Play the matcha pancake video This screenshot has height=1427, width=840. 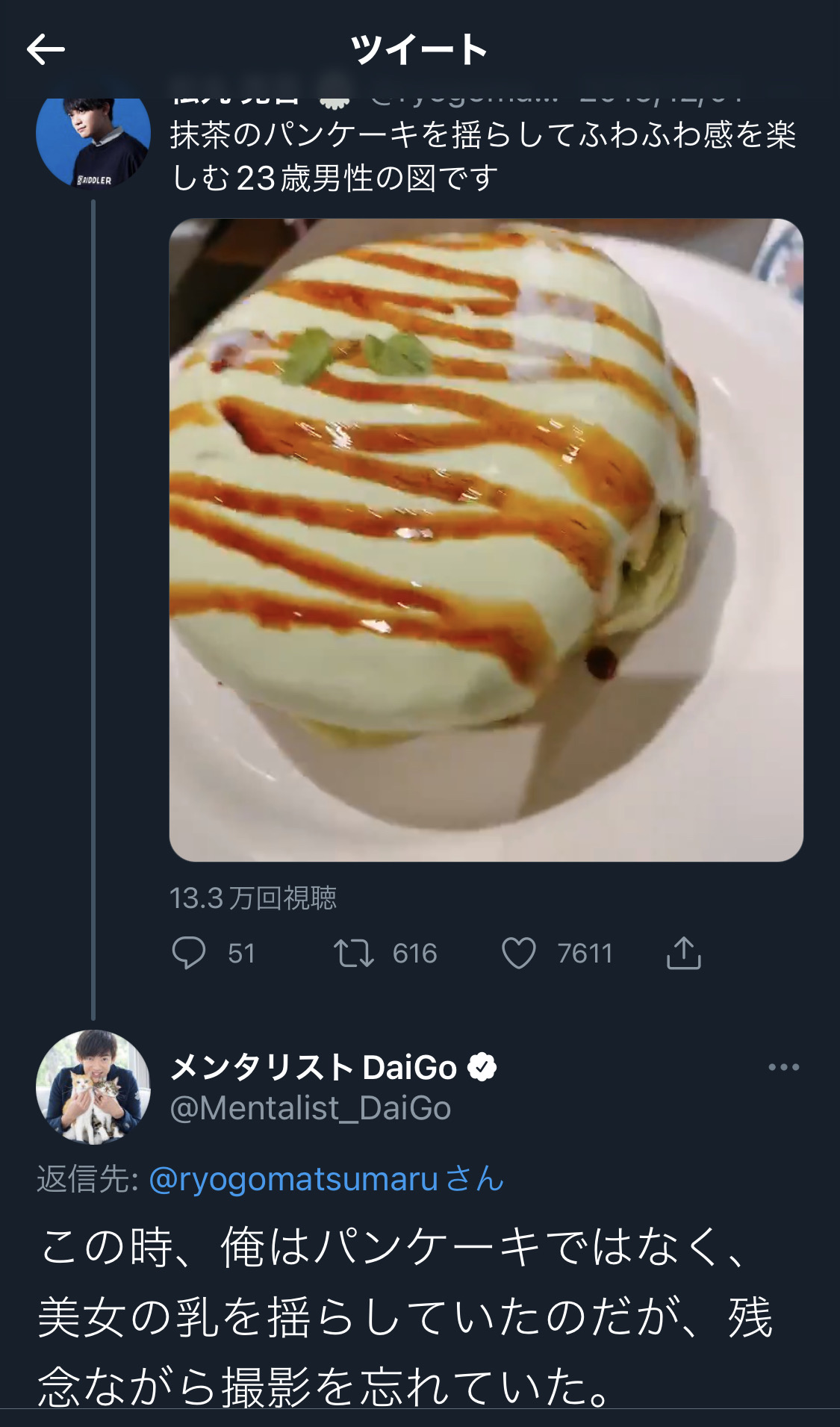click(x=486, y=540)
